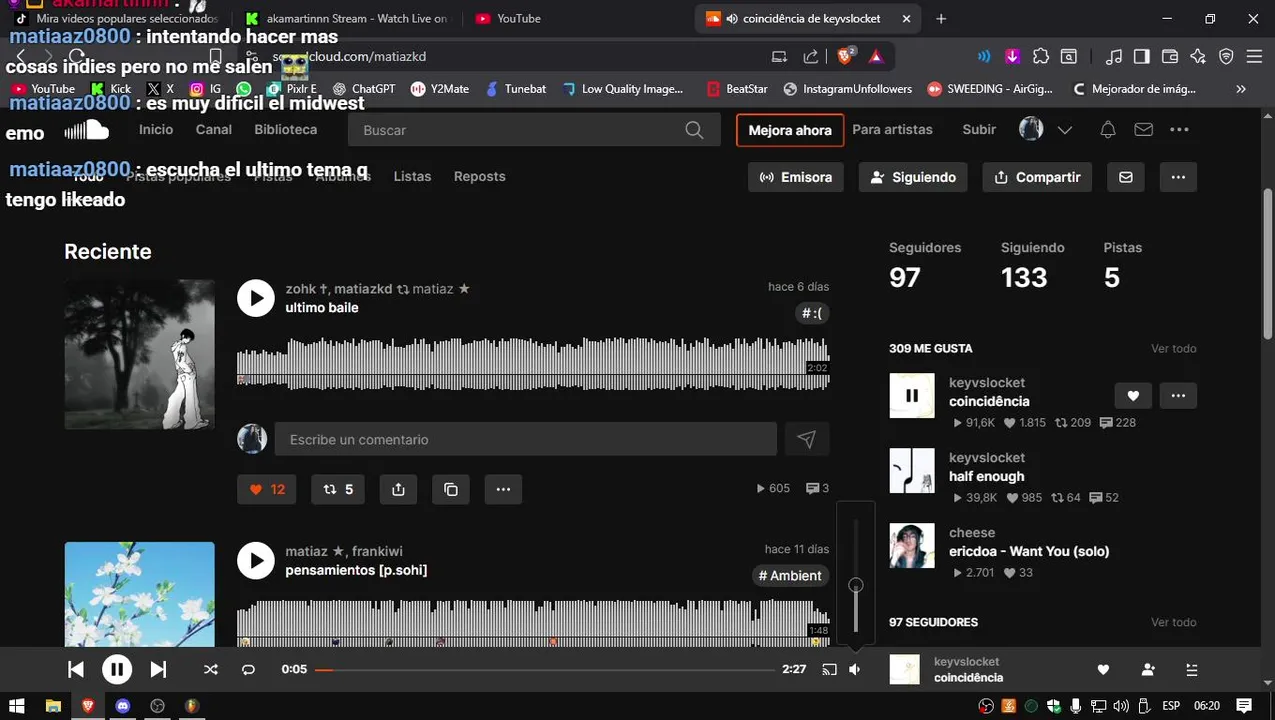Image resolution: width=1275 pixels, height=720 pixels.
Task: Mute the player volume speaker icon
Action: [x=855, y=670]
